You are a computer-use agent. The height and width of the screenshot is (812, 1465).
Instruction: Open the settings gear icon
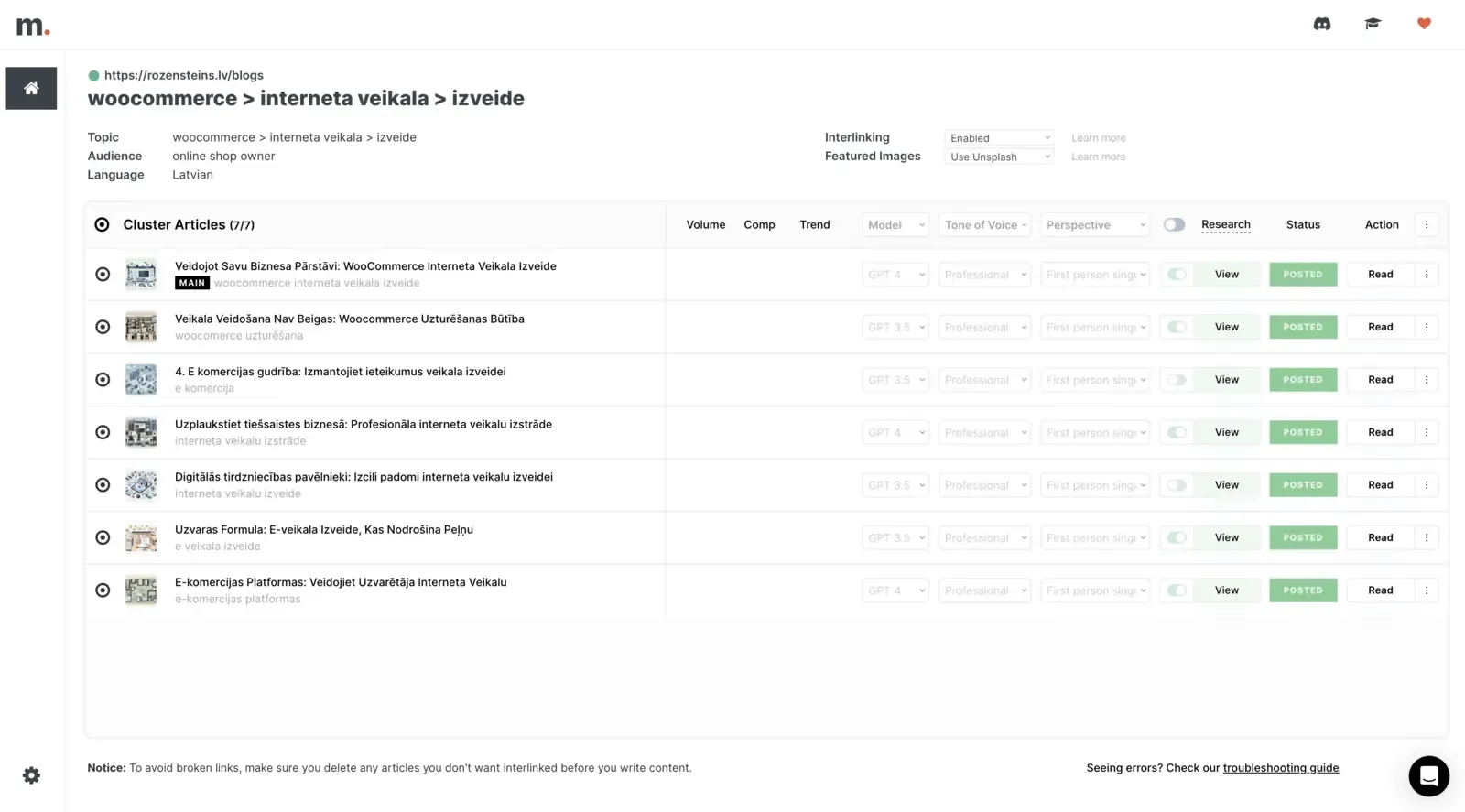click(x=31, y=775)
